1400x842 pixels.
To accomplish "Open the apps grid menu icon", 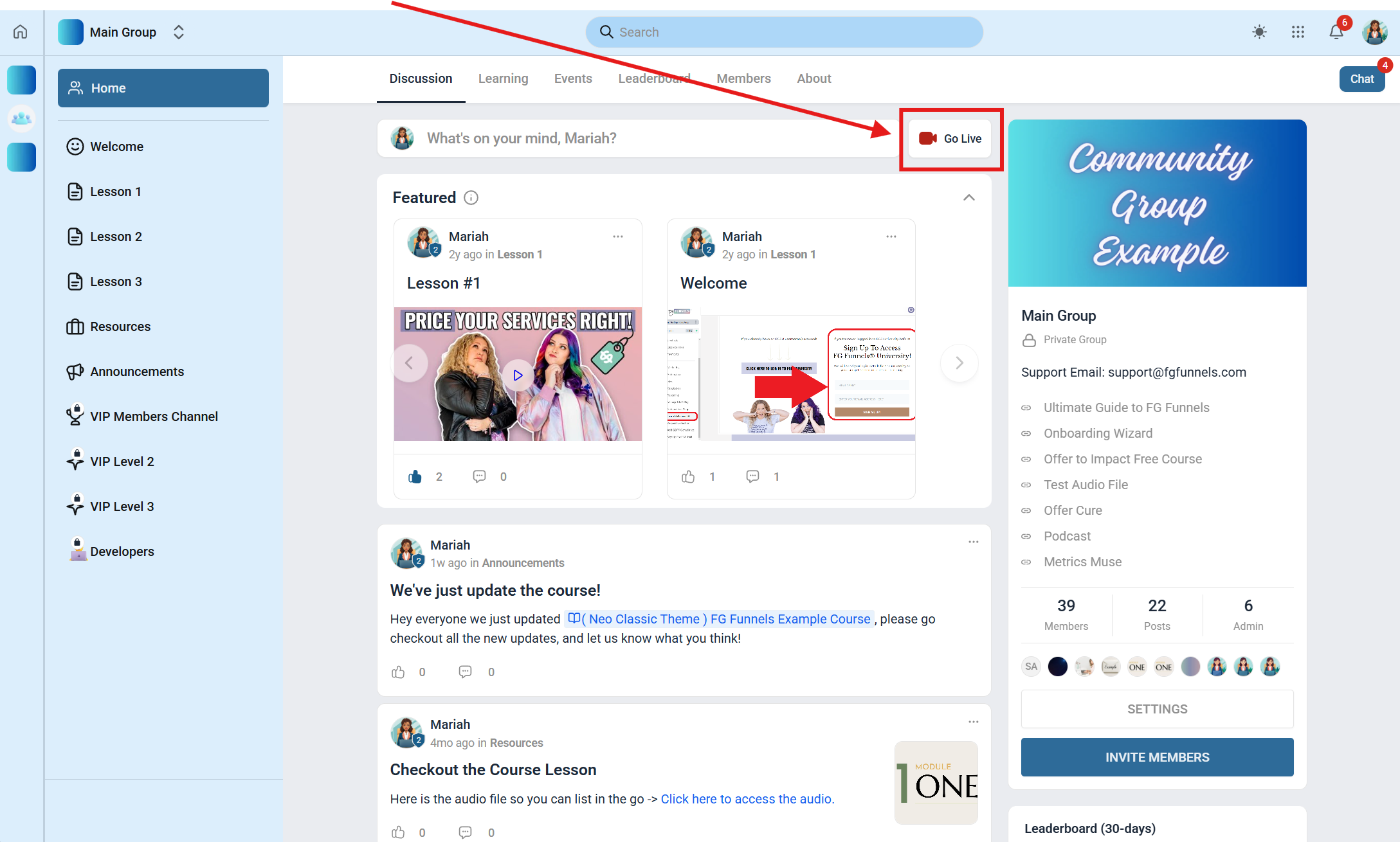I will tap(1298, 32).
